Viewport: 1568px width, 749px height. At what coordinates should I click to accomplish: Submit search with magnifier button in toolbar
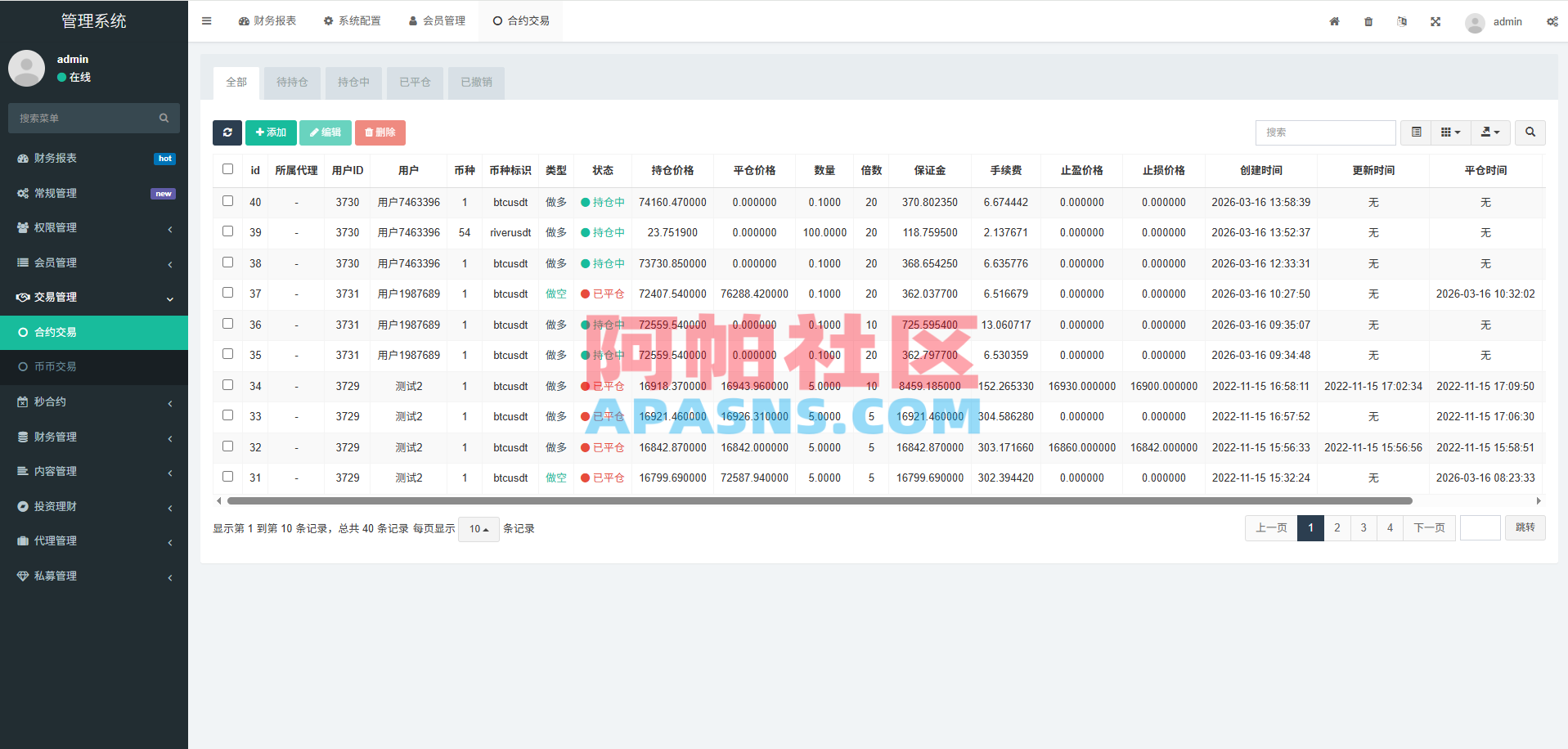tap(1530, 132)
